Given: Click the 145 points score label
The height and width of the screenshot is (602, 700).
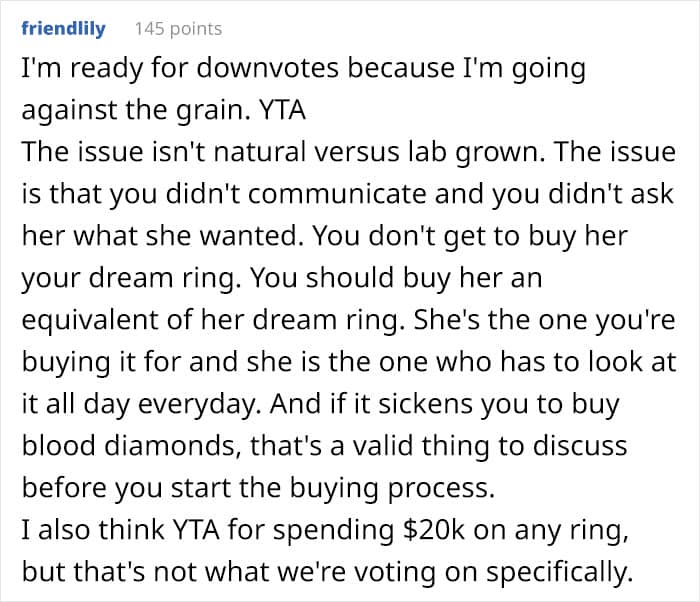Looking at the screenshot, I should (x=178, y=29).
